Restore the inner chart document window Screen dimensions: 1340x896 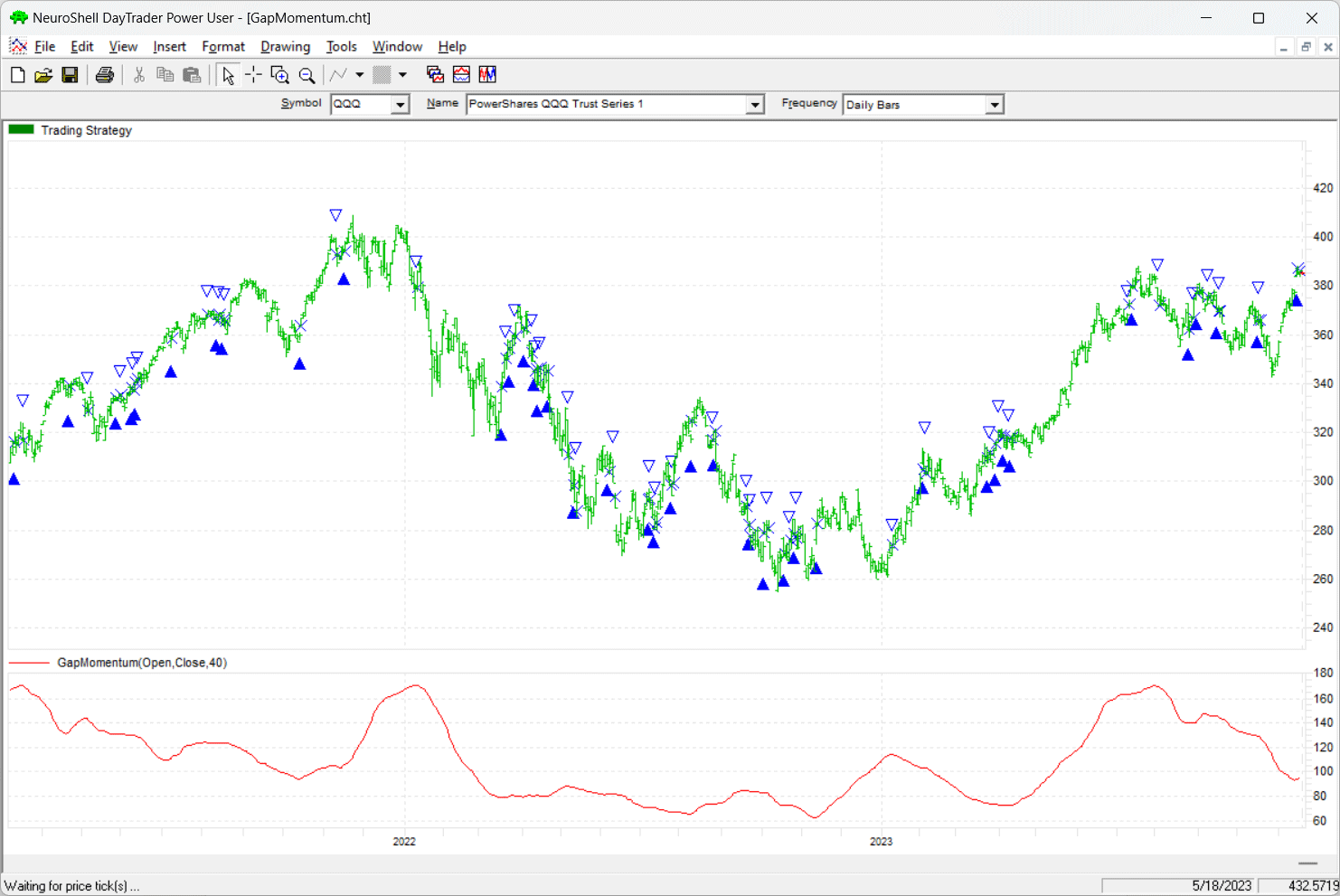[1306, 47]
